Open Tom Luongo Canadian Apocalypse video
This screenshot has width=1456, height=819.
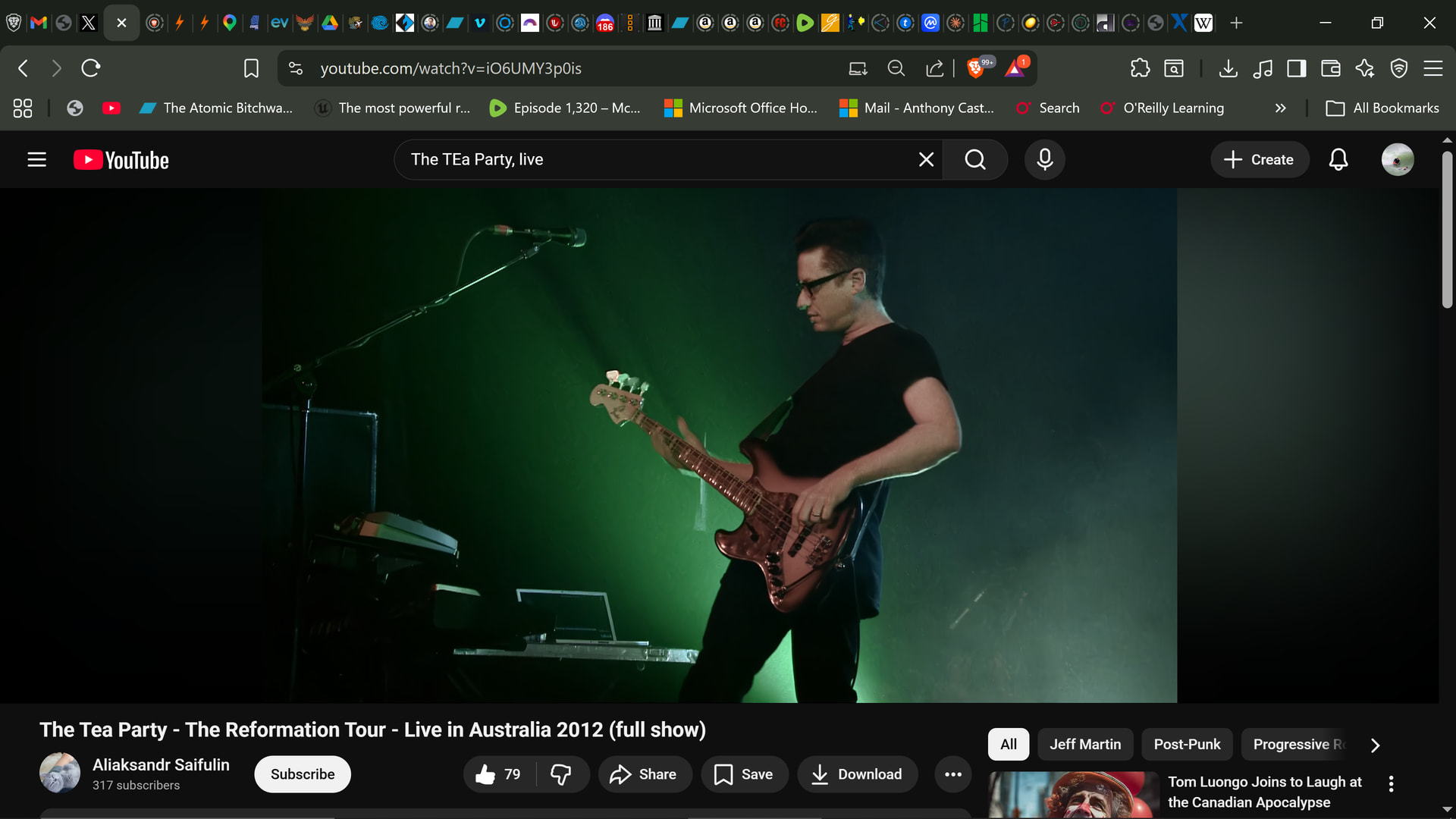[x=1264, y=792]
